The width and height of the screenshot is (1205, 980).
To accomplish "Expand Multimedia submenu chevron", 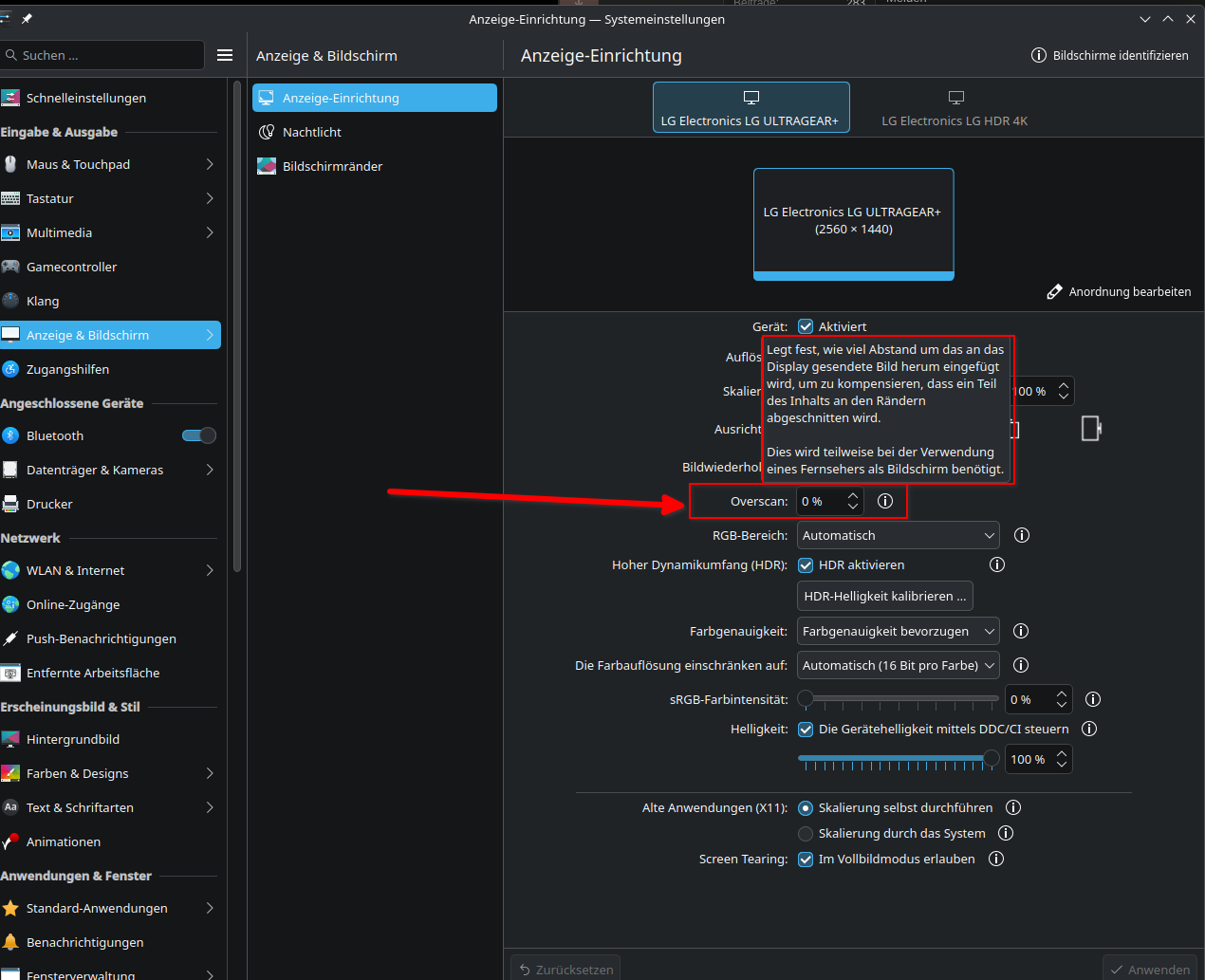I will 210,232.
